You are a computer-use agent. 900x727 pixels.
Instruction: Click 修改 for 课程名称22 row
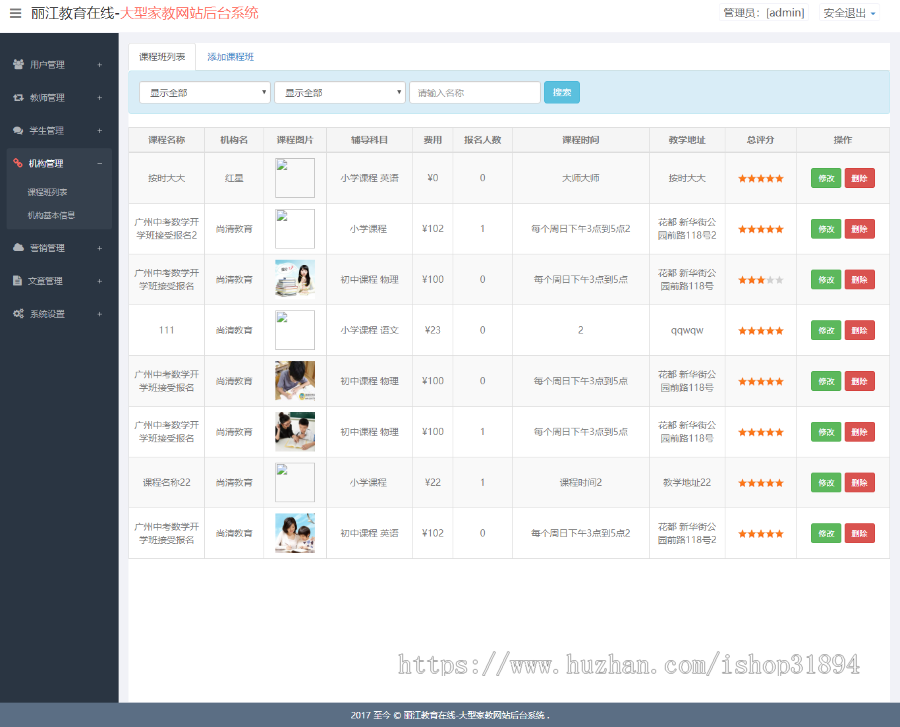[826, 483]
